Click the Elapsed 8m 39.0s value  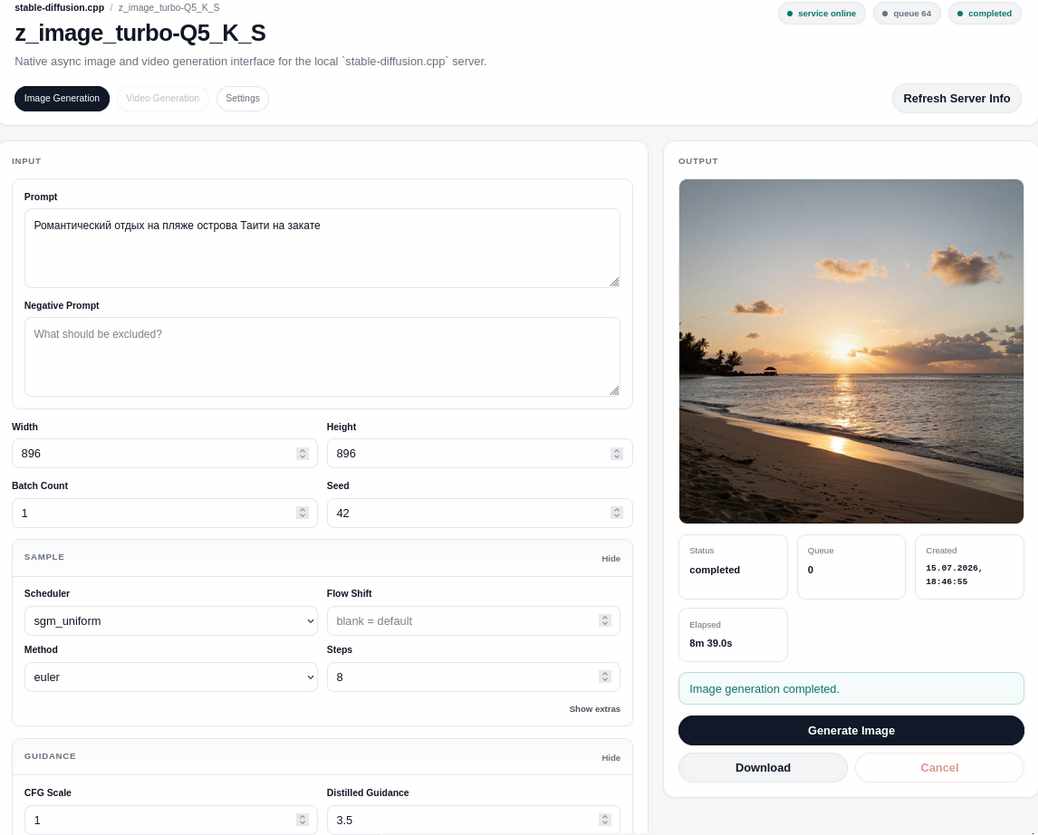coord(710,644)
